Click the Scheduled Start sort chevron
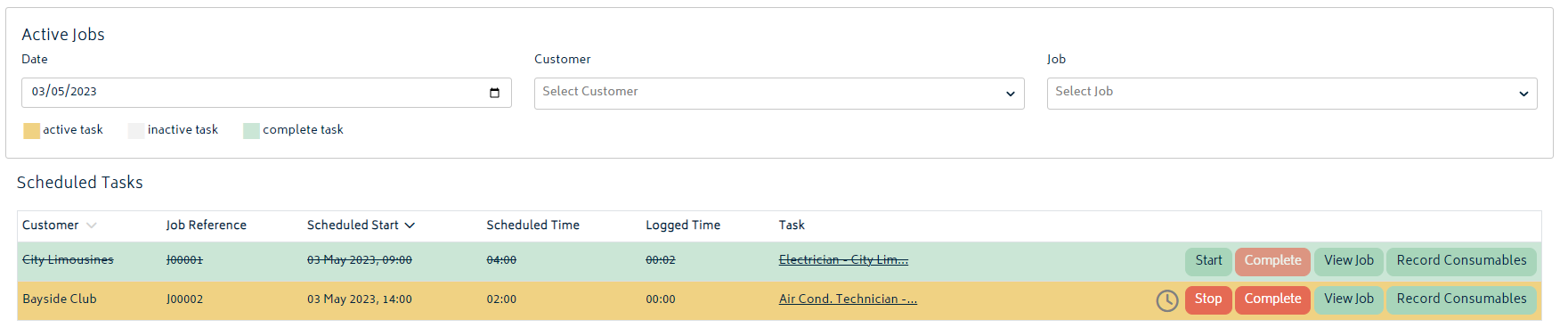 pos(410,225)
